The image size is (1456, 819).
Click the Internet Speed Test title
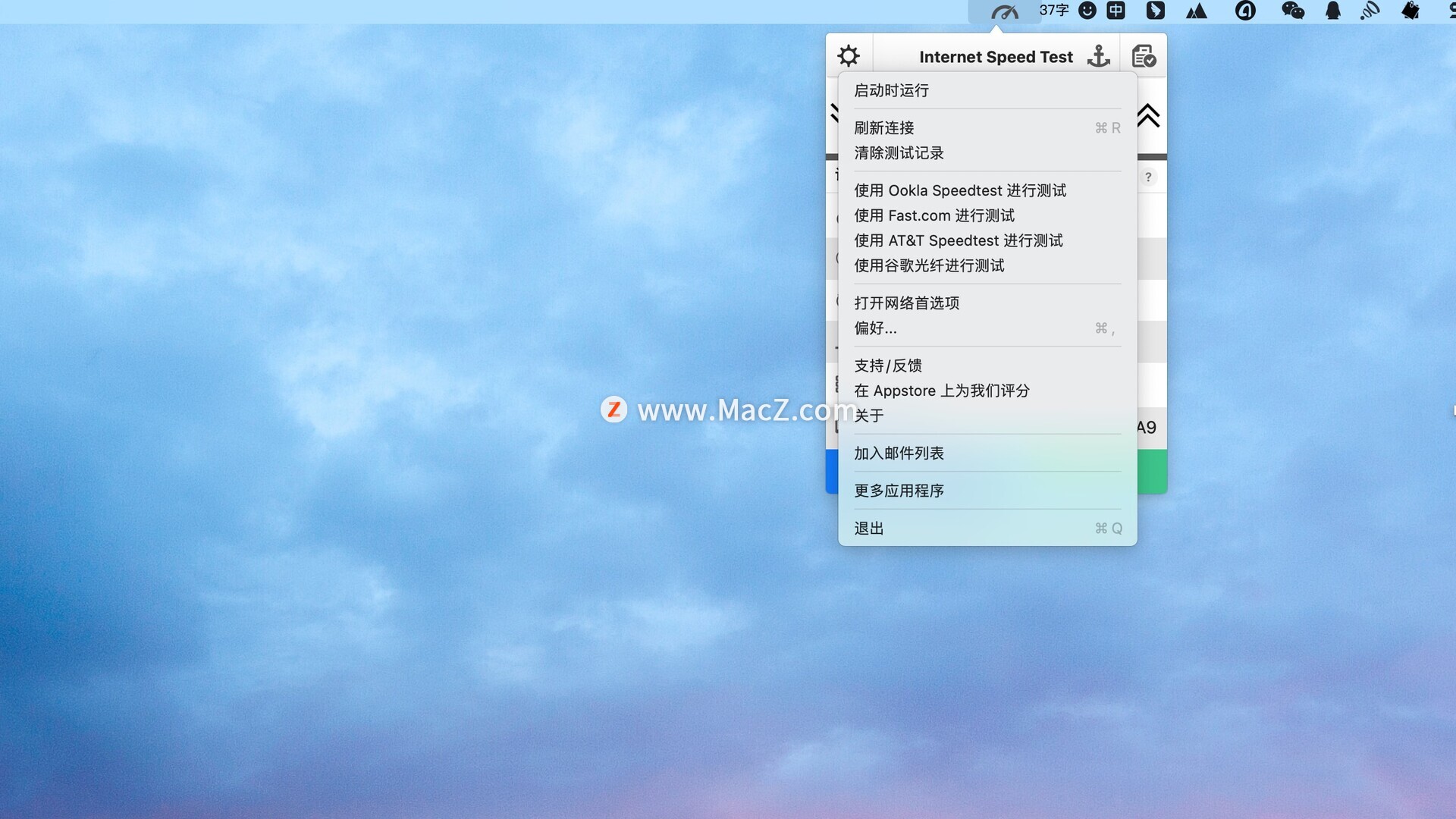click(996, 57)
